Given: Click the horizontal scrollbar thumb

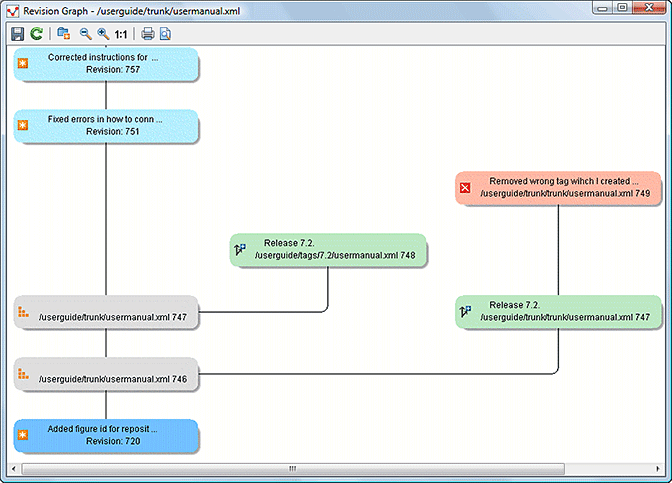Looking at the screenshot, I should point(292,467).
